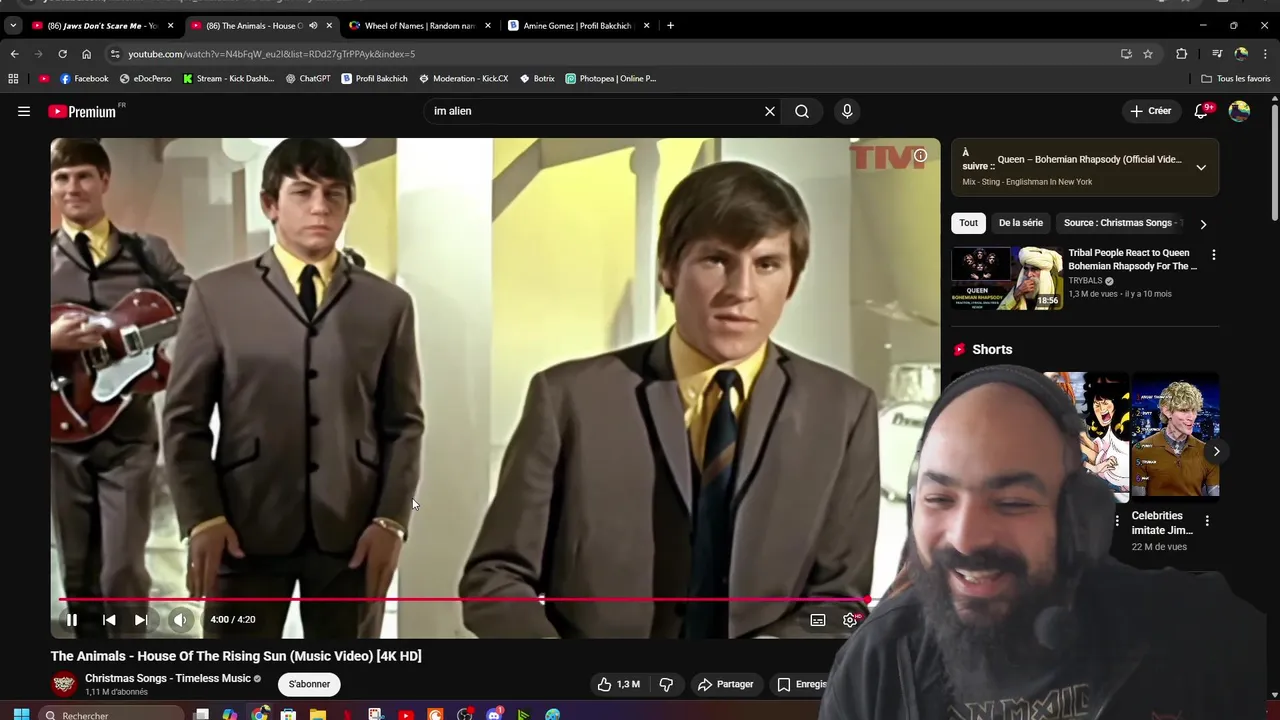Toggle subtitles on the video player
This screenshot has height=720, width=1280.
(x=818, y=620)
